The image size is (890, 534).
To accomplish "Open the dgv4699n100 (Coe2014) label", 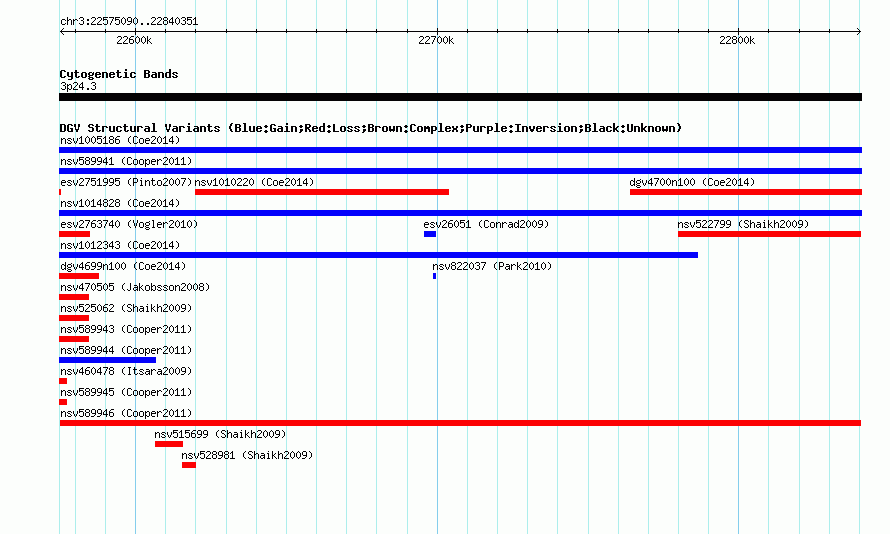I will tap(123, 266).
